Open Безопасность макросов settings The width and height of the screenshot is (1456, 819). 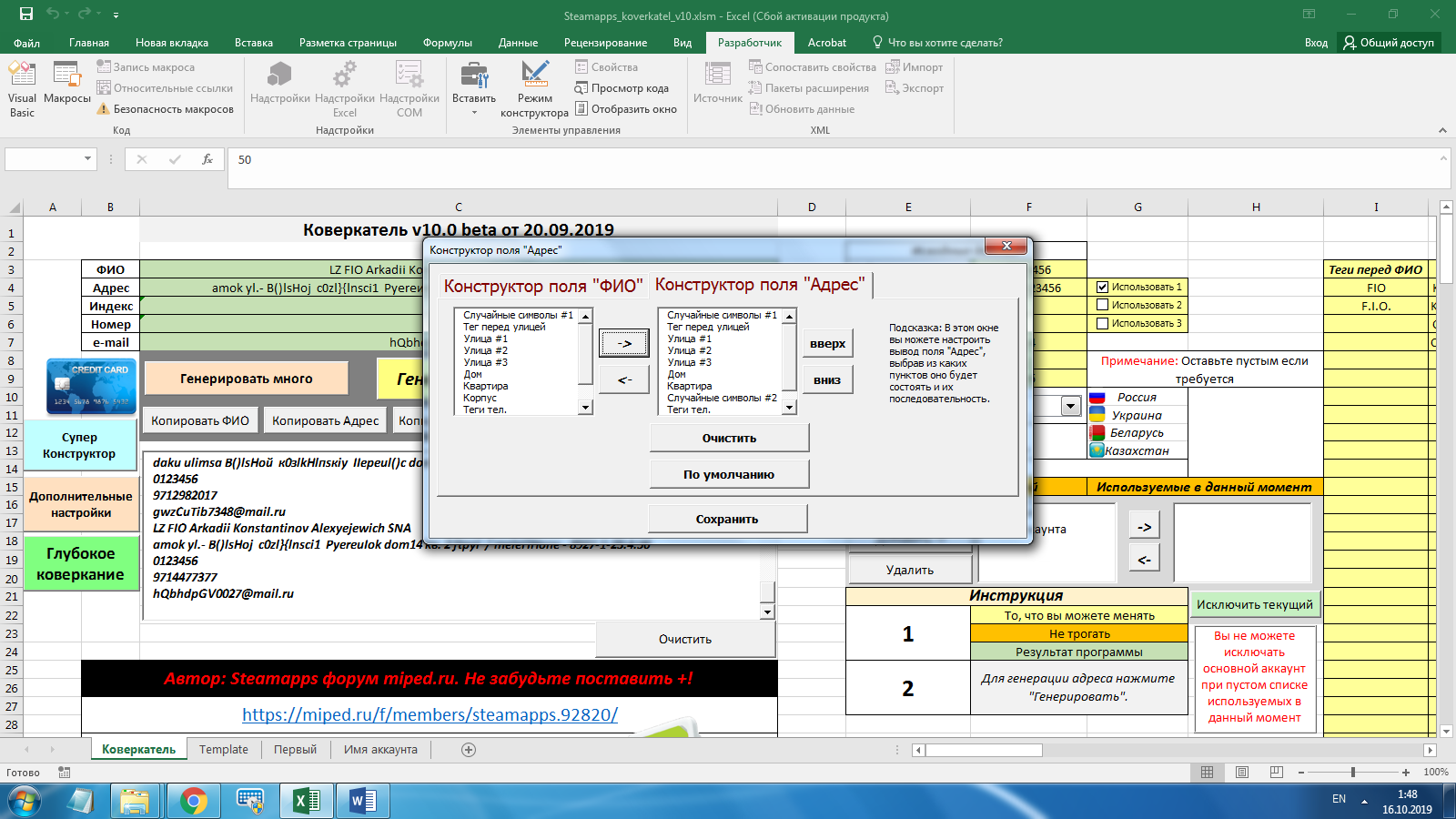(x=165, y=109)
